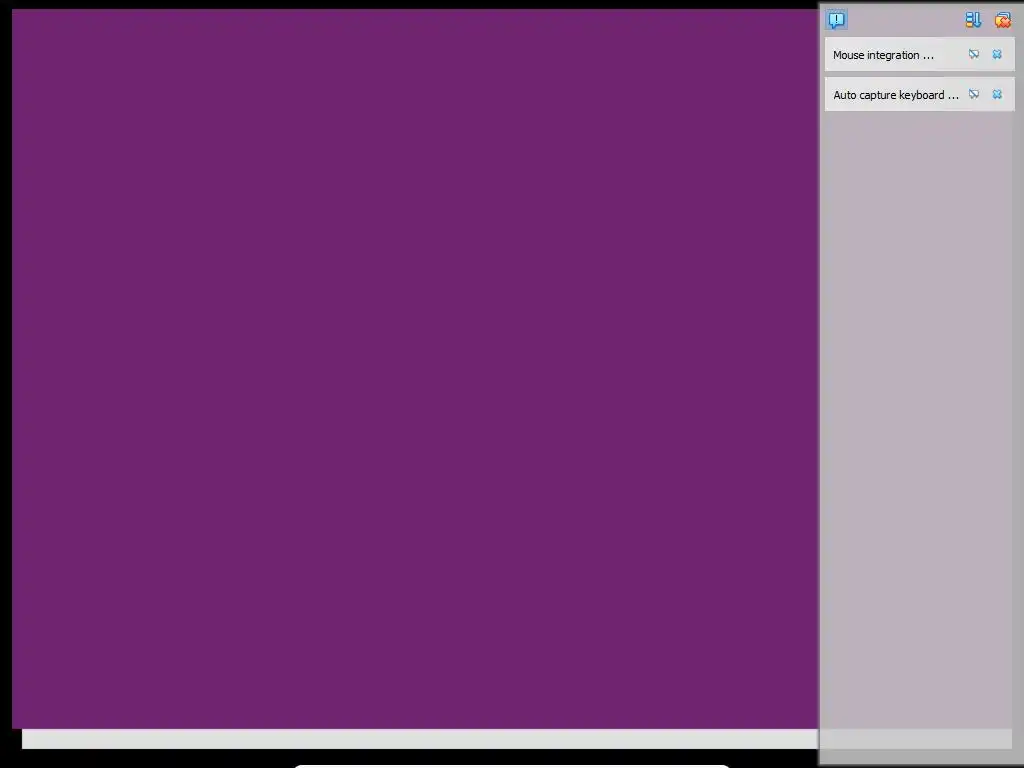Click the keep finished progresses sort icon
The width and height of the screenshot is (1024, 768).
click(x=973, y=20)
